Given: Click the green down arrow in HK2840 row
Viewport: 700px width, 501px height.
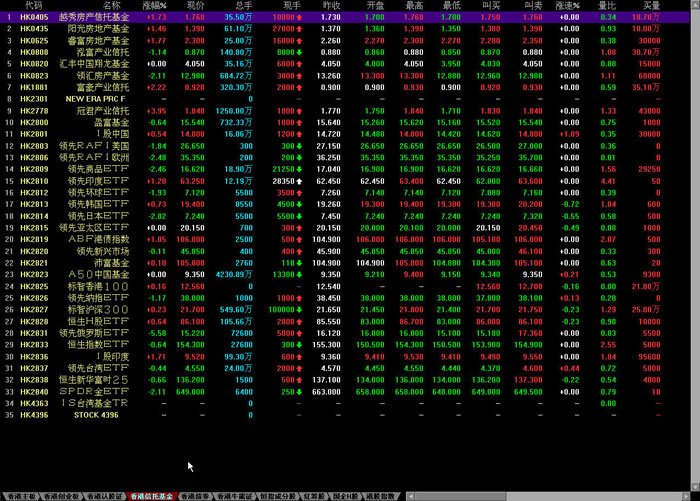Looking at the screenshot, I should tap(301, 391).
